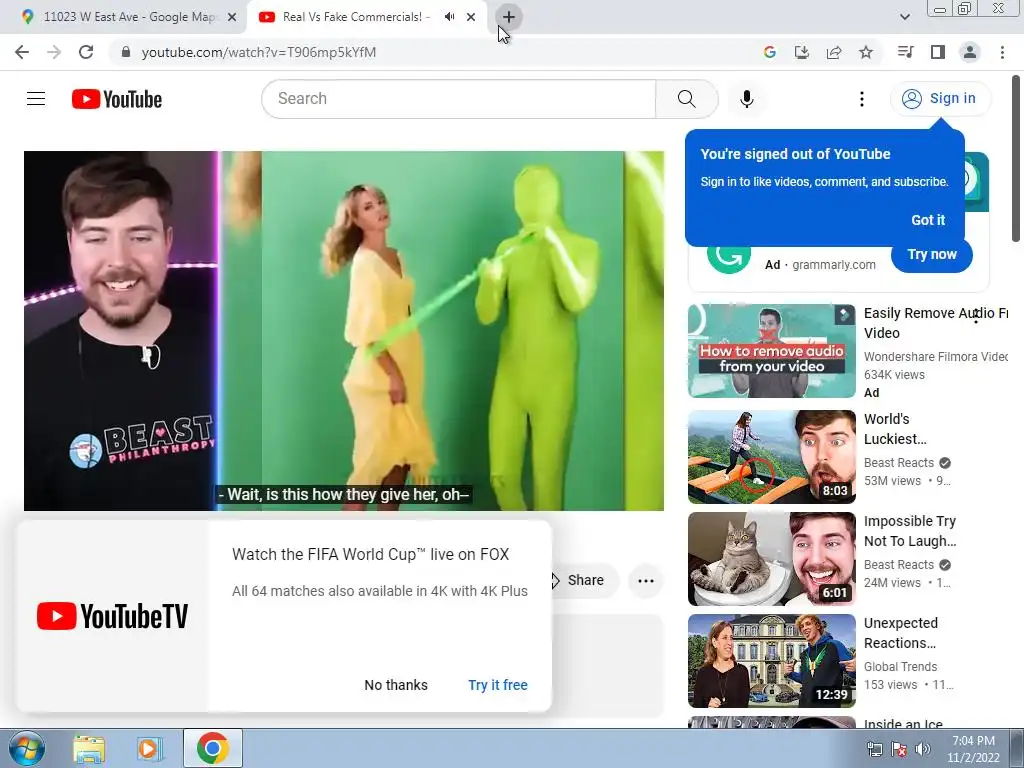Open the more actions ellipsis under video
This screenshot has width=1024, height=768.
[646, 581]
